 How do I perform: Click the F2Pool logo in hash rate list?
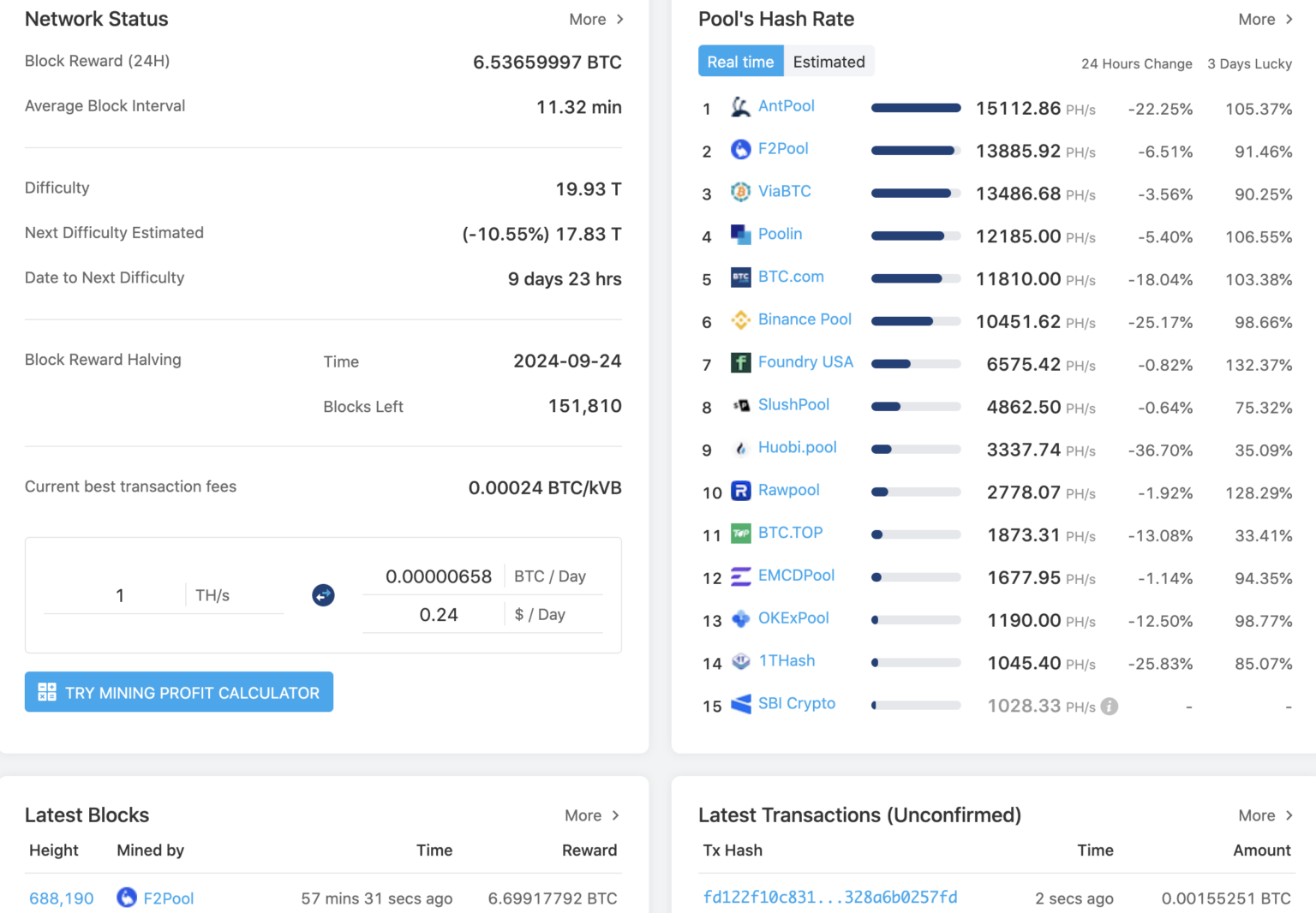[740, 150]
